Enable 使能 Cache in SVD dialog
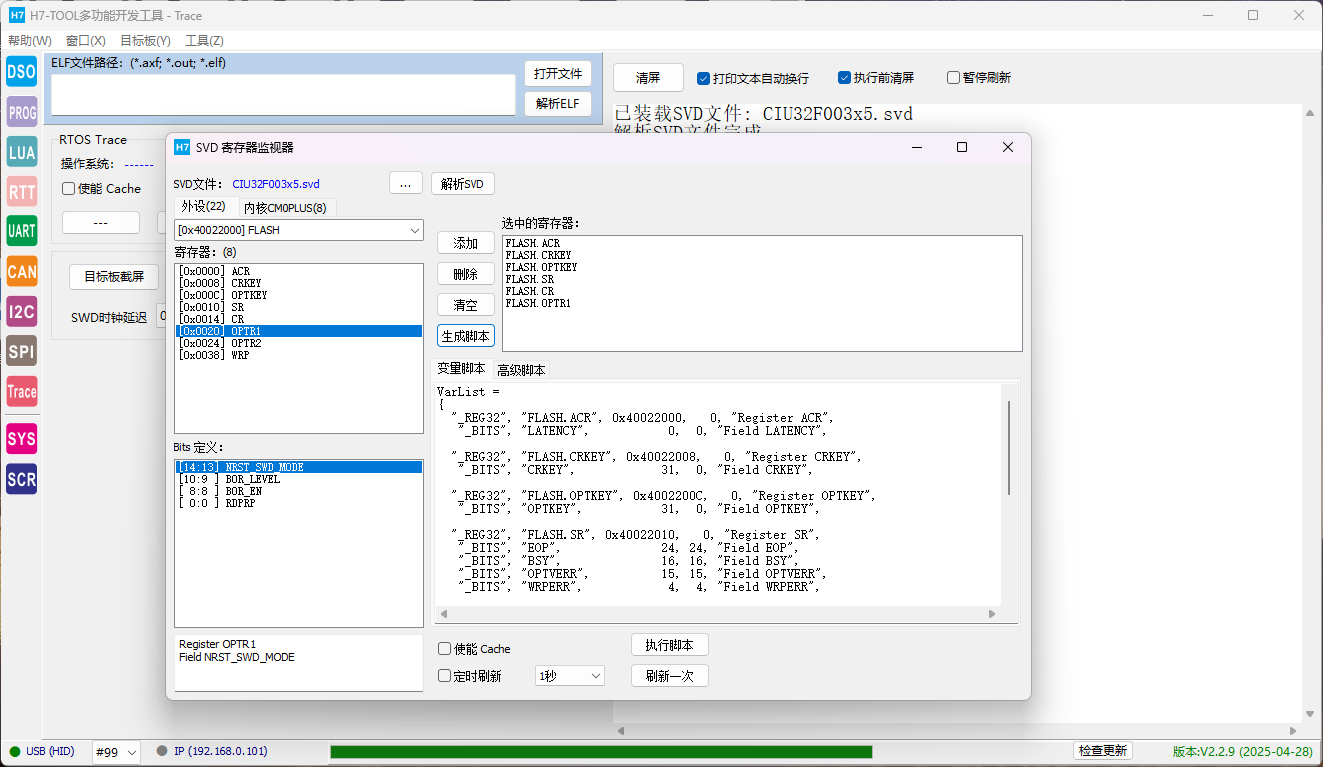Screen dimensions: 1323x767 pos(474,649)
